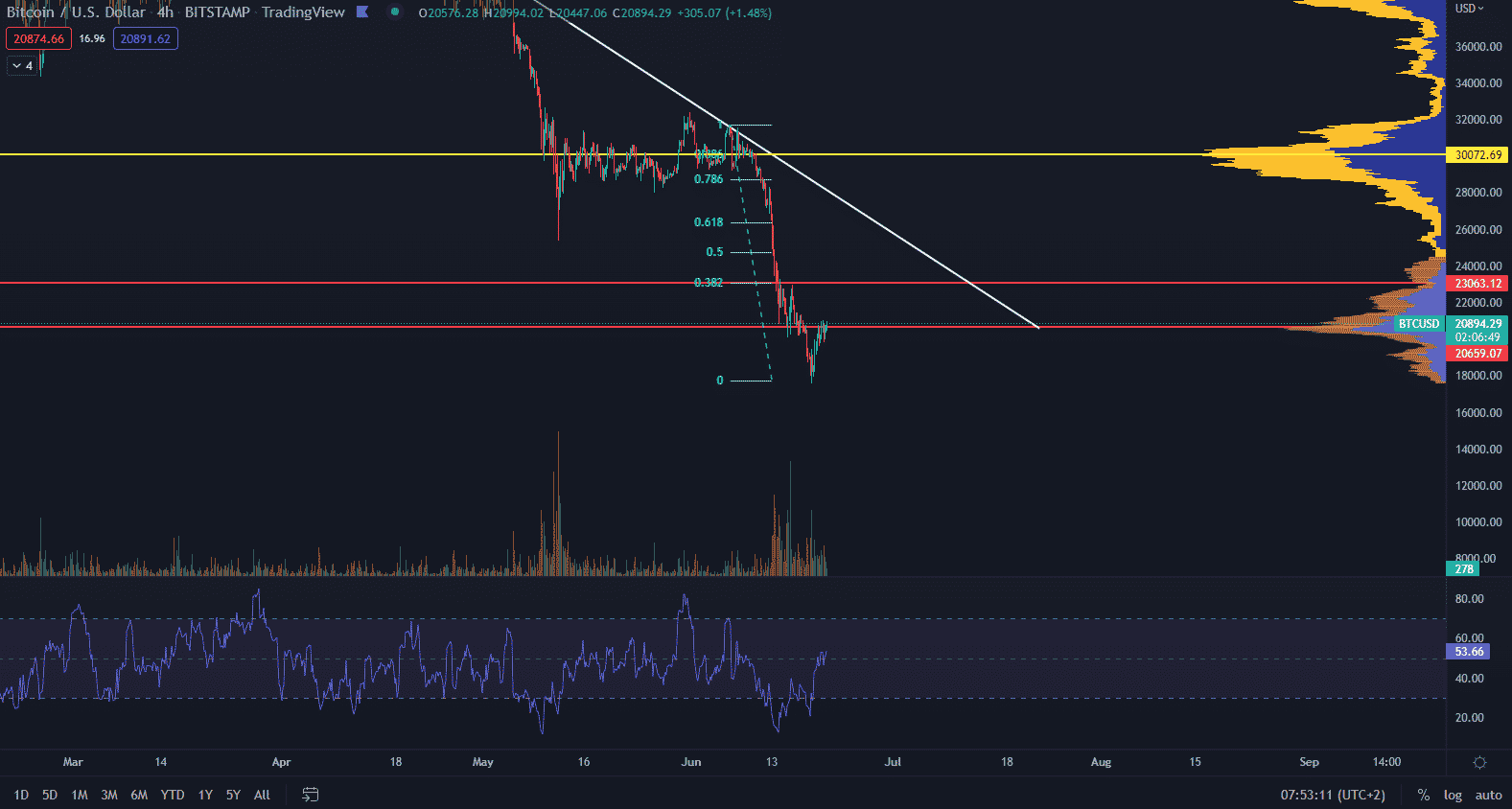The width and height of the screenshot is (1512, 809).
Task: Open the USD currency dropdown
Action: coord(1469,9)
